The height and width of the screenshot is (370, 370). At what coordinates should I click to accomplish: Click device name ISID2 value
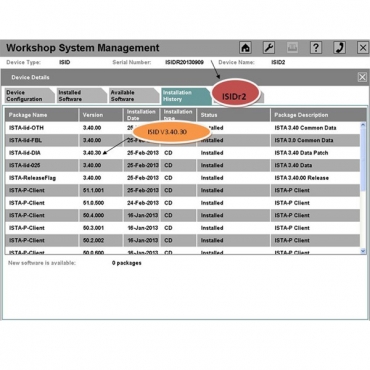pyautogui.click(x=278, y=62)
